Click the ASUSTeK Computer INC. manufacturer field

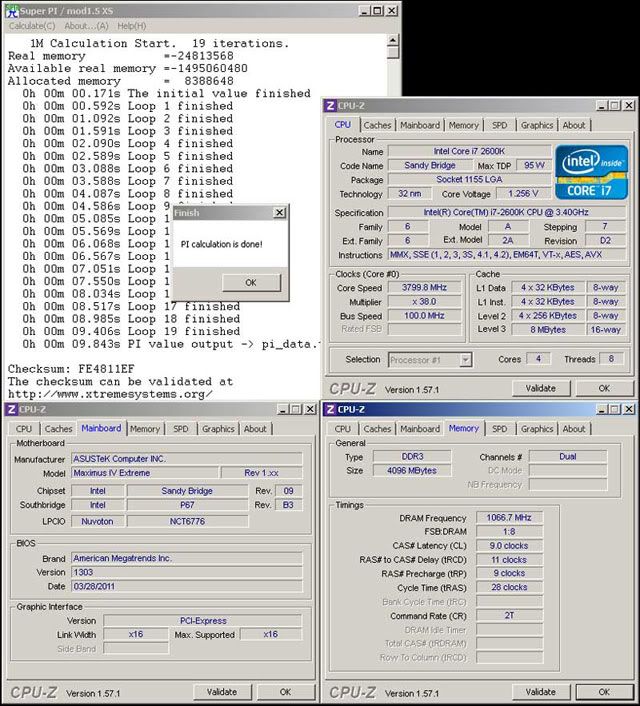tap(187, 459)
